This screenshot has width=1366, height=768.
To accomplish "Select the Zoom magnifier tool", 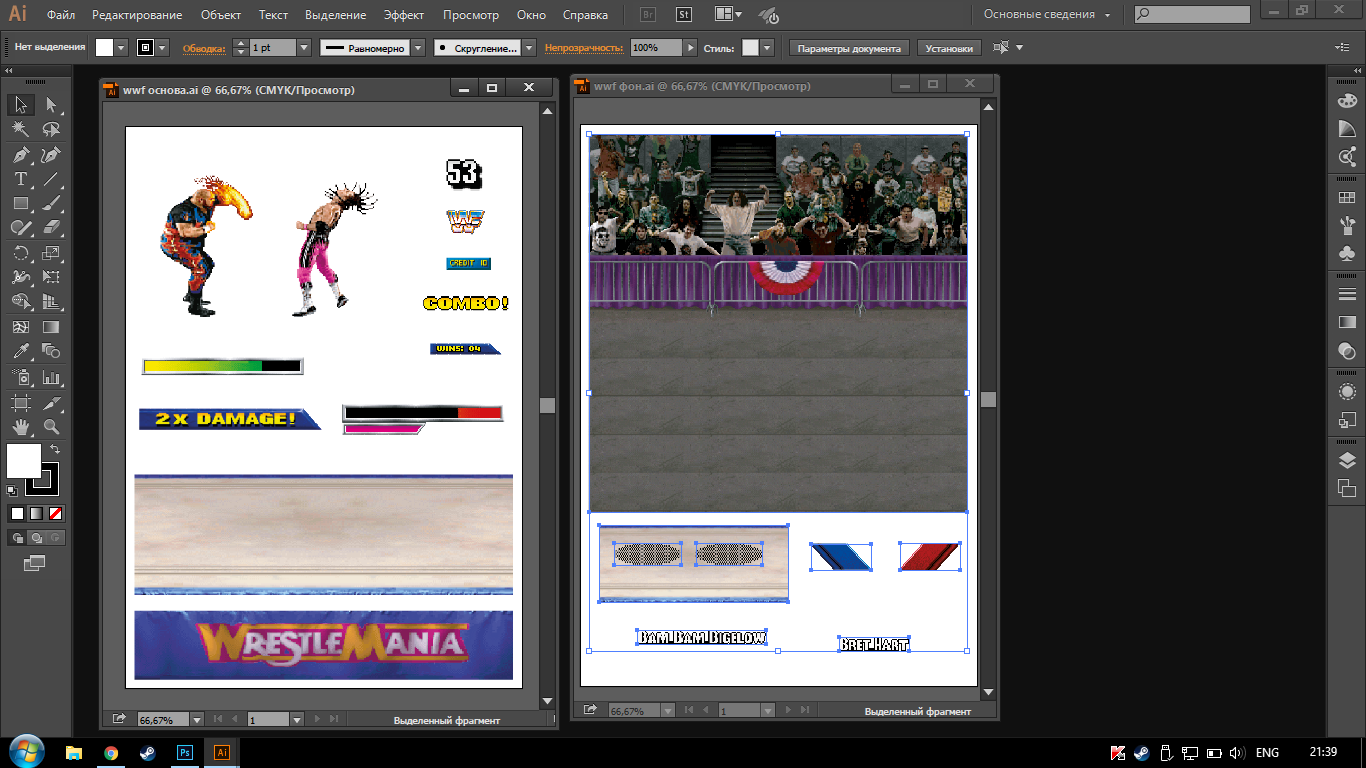I will pos(51,427).
